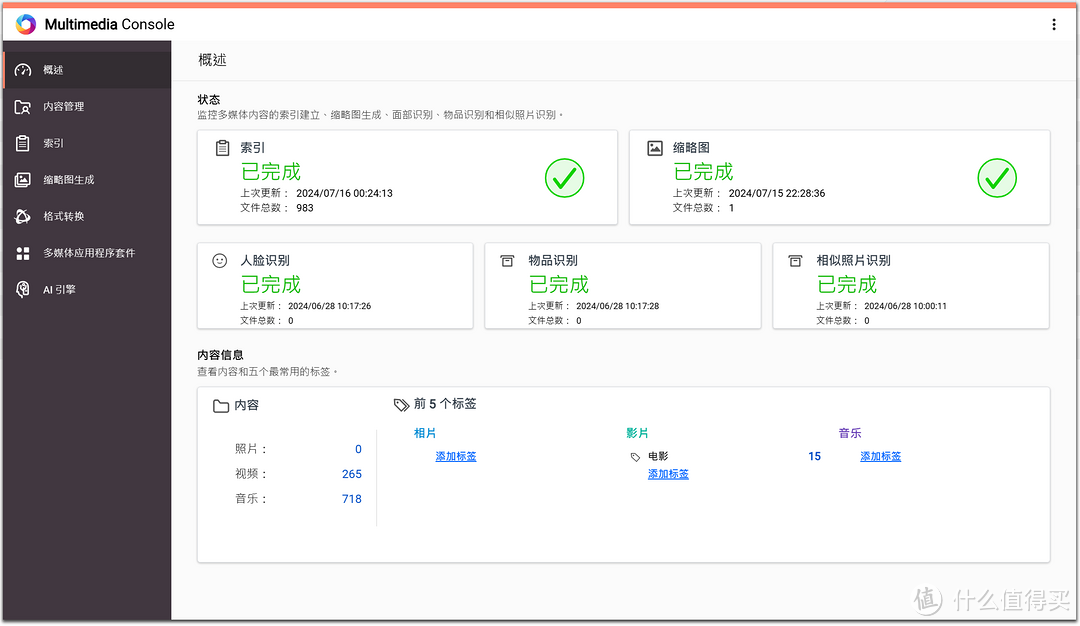Viewport: 1080px width, 626px height.
Task: Open the three-dot options menu top right
Action: [1055, 23]
